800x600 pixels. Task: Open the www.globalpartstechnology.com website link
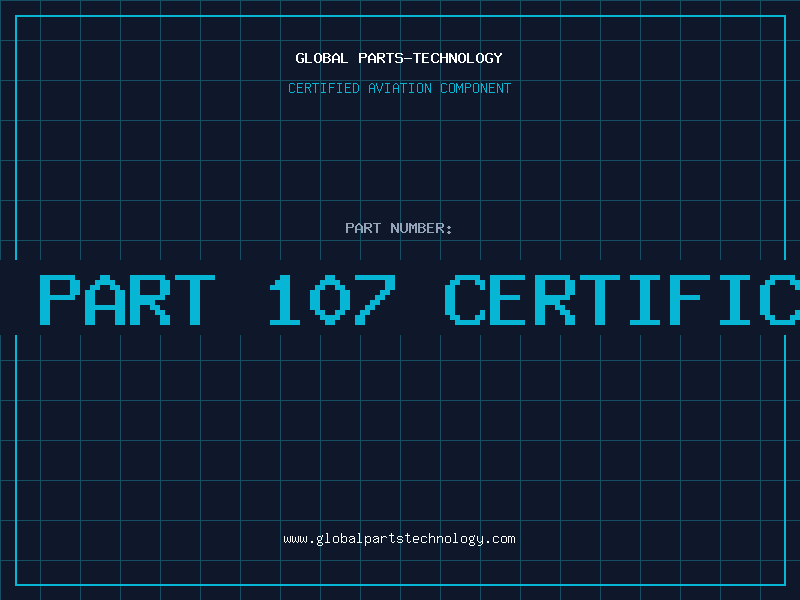(399, 539)
